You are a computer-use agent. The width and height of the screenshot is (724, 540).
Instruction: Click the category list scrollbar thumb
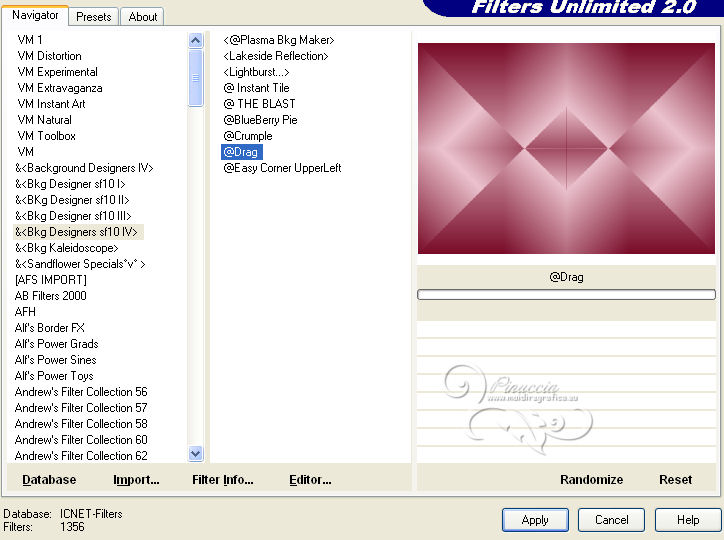coord(196,78)
